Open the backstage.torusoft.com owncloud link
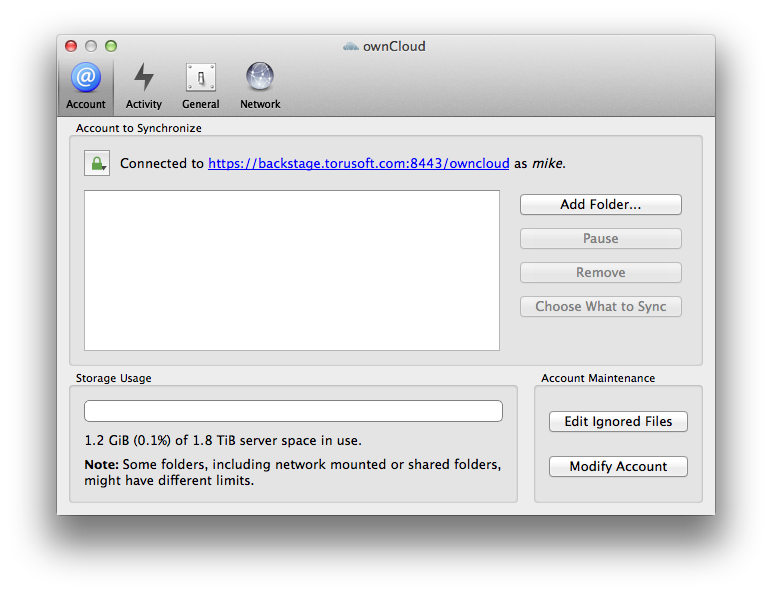 [358, 164]
